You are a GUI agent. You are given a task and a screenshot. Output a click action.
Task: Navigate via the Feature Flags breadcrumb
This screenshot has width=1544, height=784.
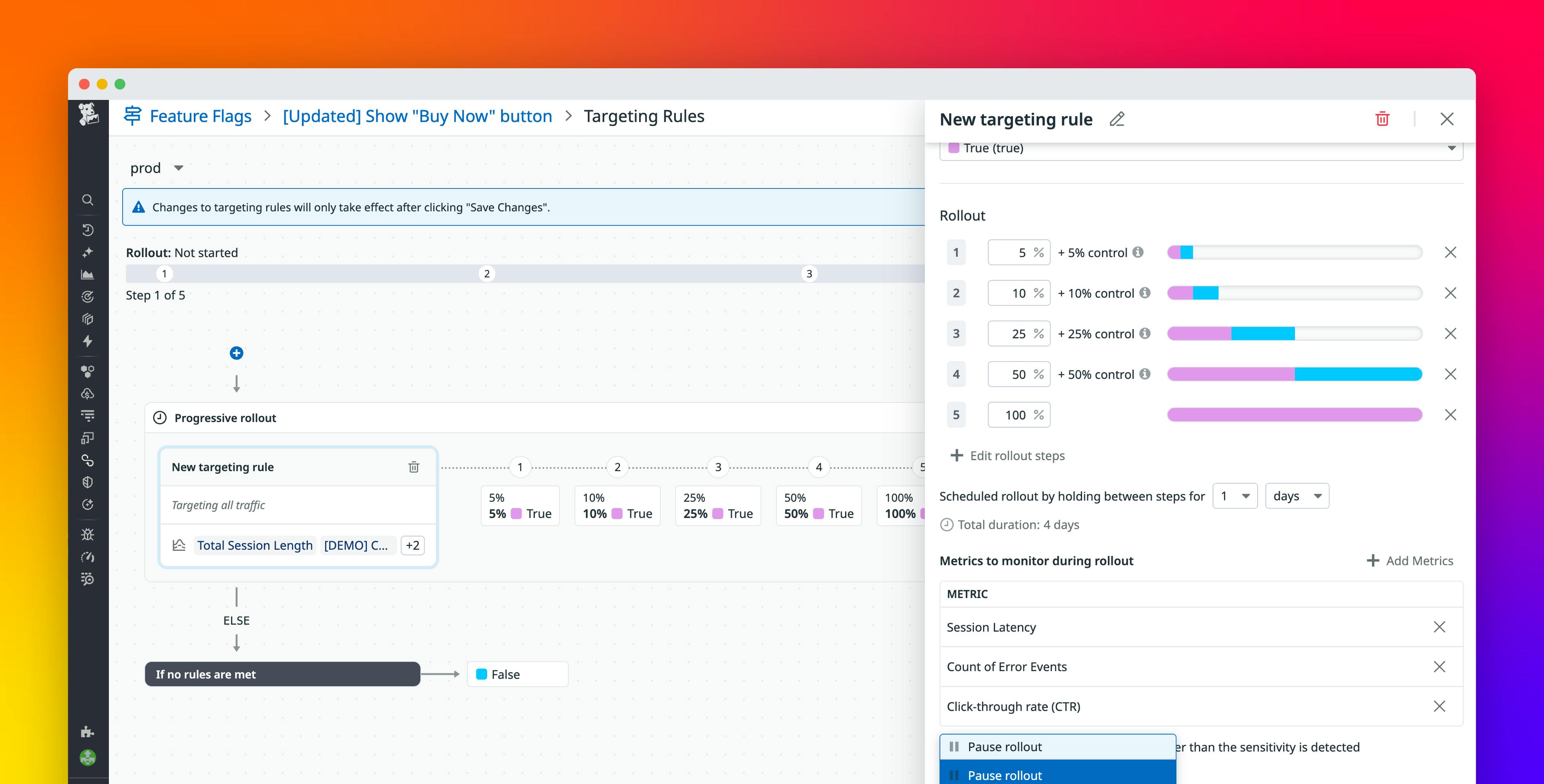pyautogui.click(x=200, y=116)
